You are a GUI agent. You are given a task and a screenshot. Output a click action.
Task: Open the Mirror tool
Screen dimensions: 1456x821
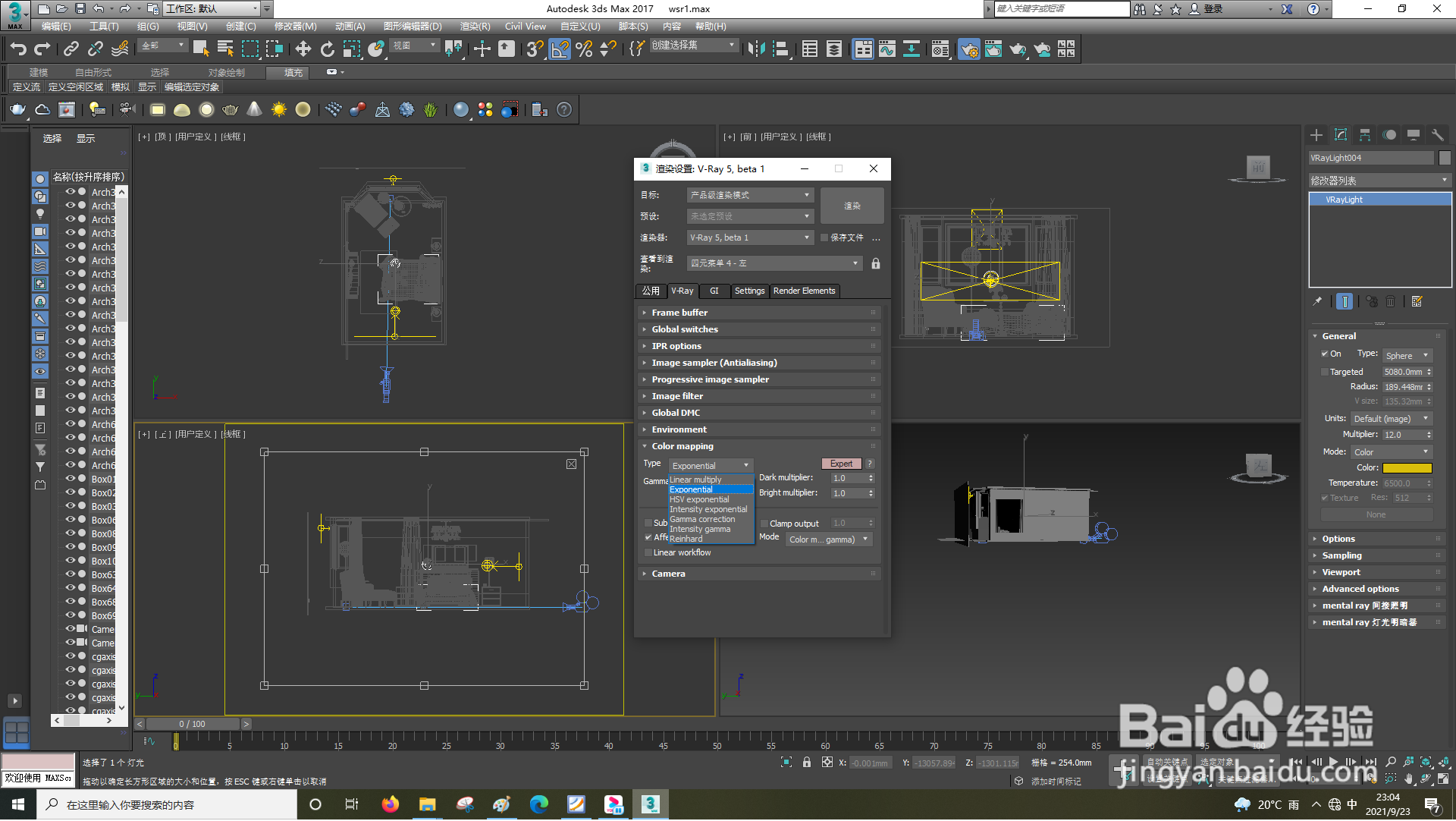point(755,49)
